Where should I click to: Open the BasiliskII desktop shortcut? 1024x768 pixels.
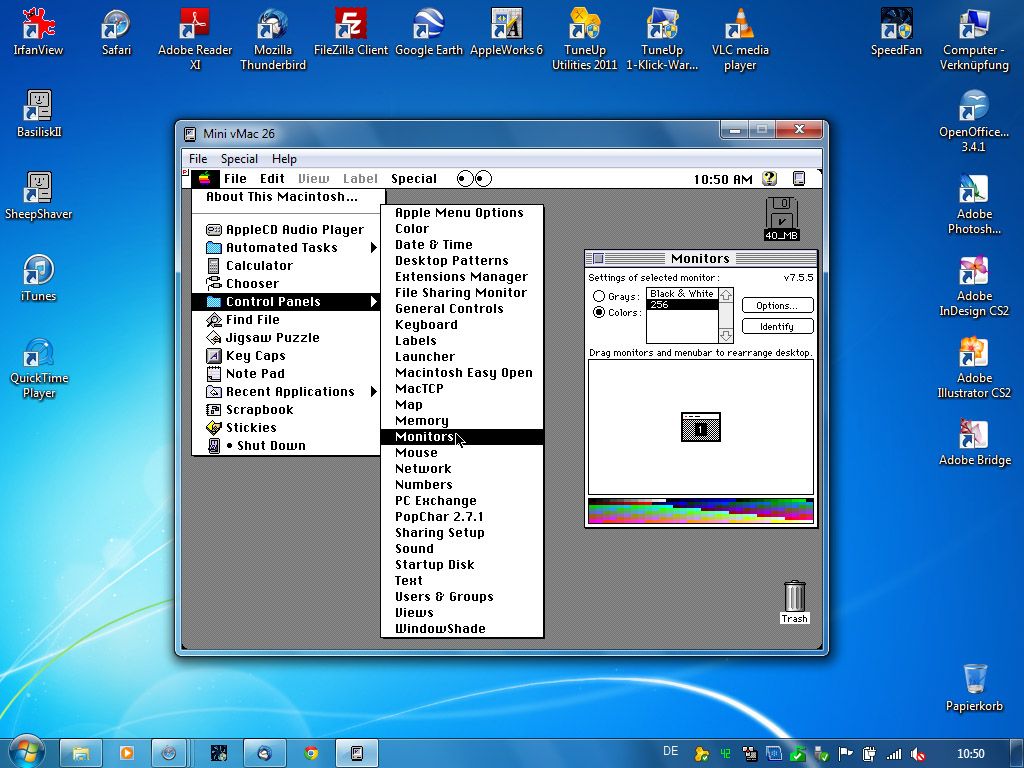click(x=39, y=114)
